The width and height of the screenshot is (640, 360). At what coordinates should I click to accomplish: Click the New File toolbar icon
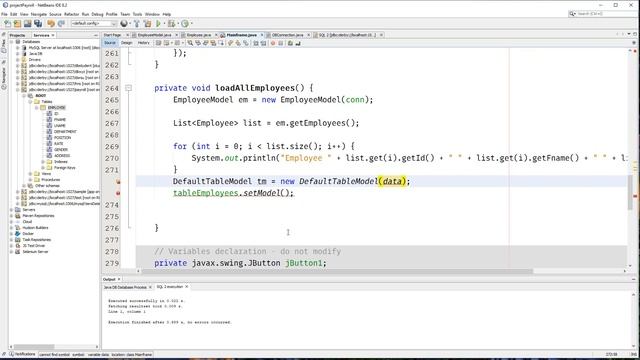click(x=7, y=24)
